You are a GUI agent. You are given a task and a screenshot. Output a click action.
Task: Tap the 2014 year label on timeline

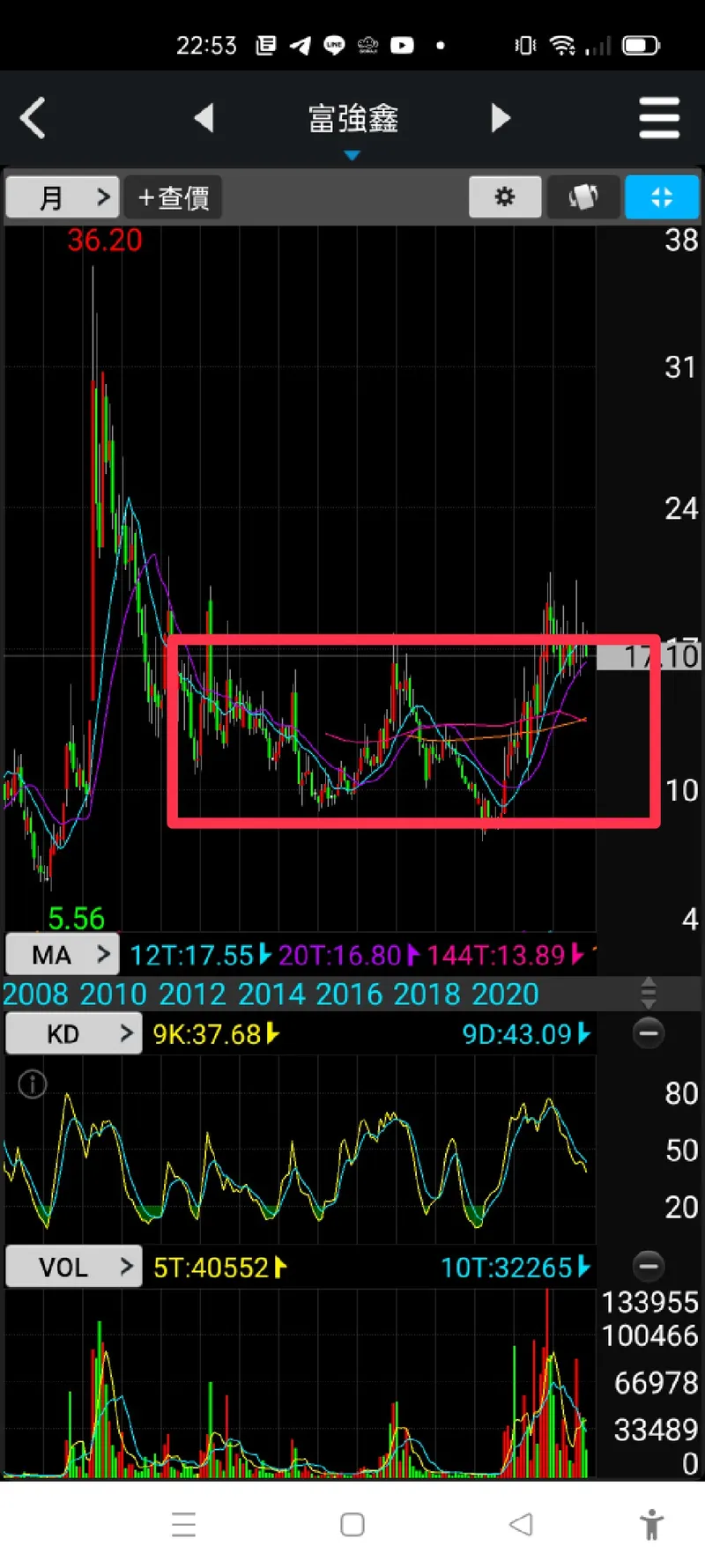click(271, 994)
